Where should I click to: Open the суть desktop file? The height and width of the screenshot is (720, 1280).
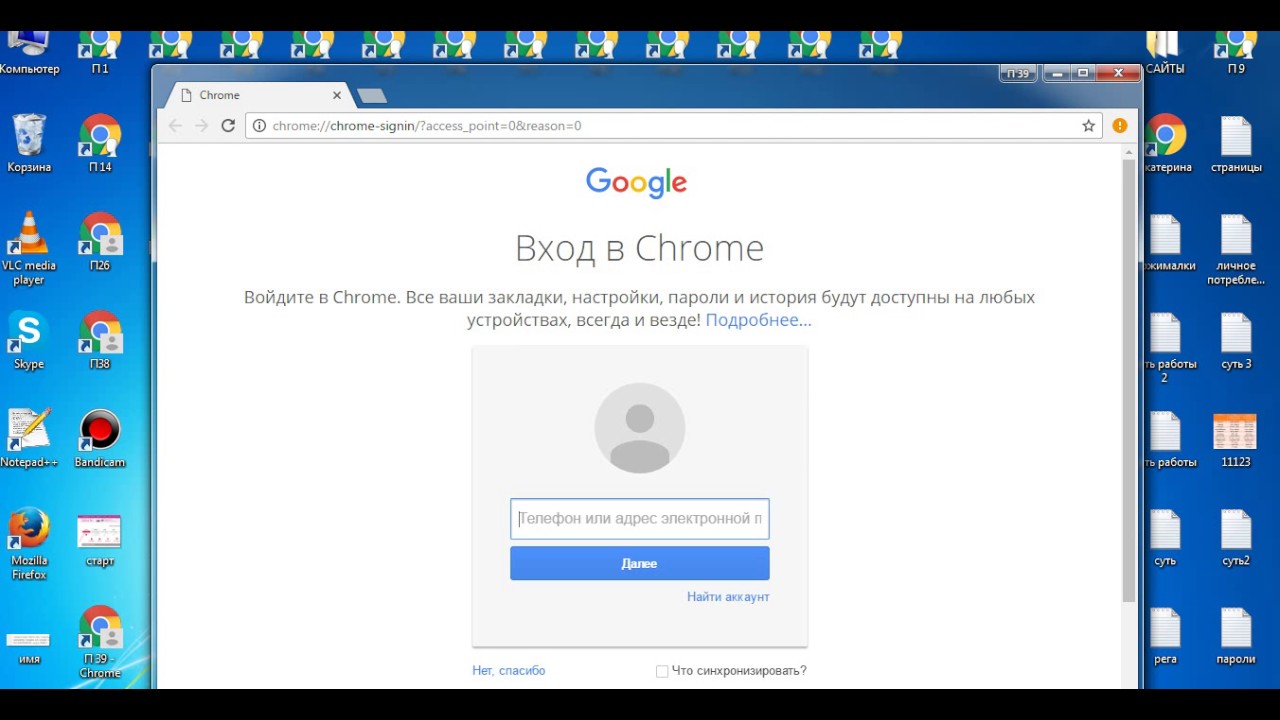click(x=1165, y=538)
